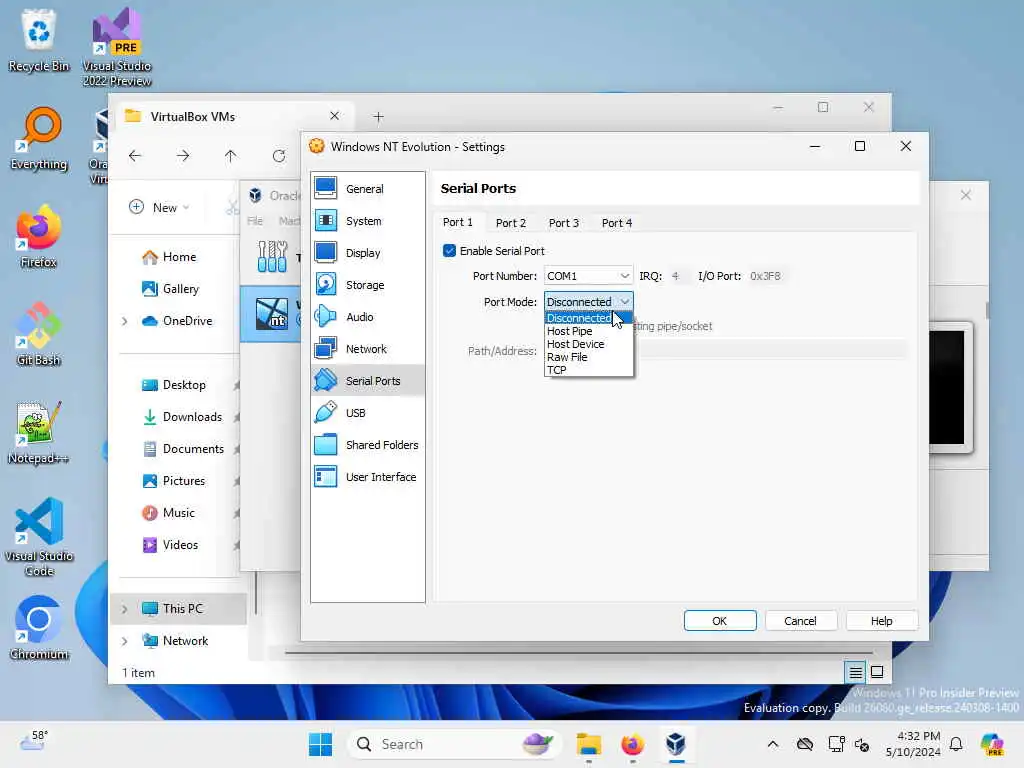Viewport: 1024px width, 768px height.
Task: Open notification bell on taskbar
Action: (956, 744)
